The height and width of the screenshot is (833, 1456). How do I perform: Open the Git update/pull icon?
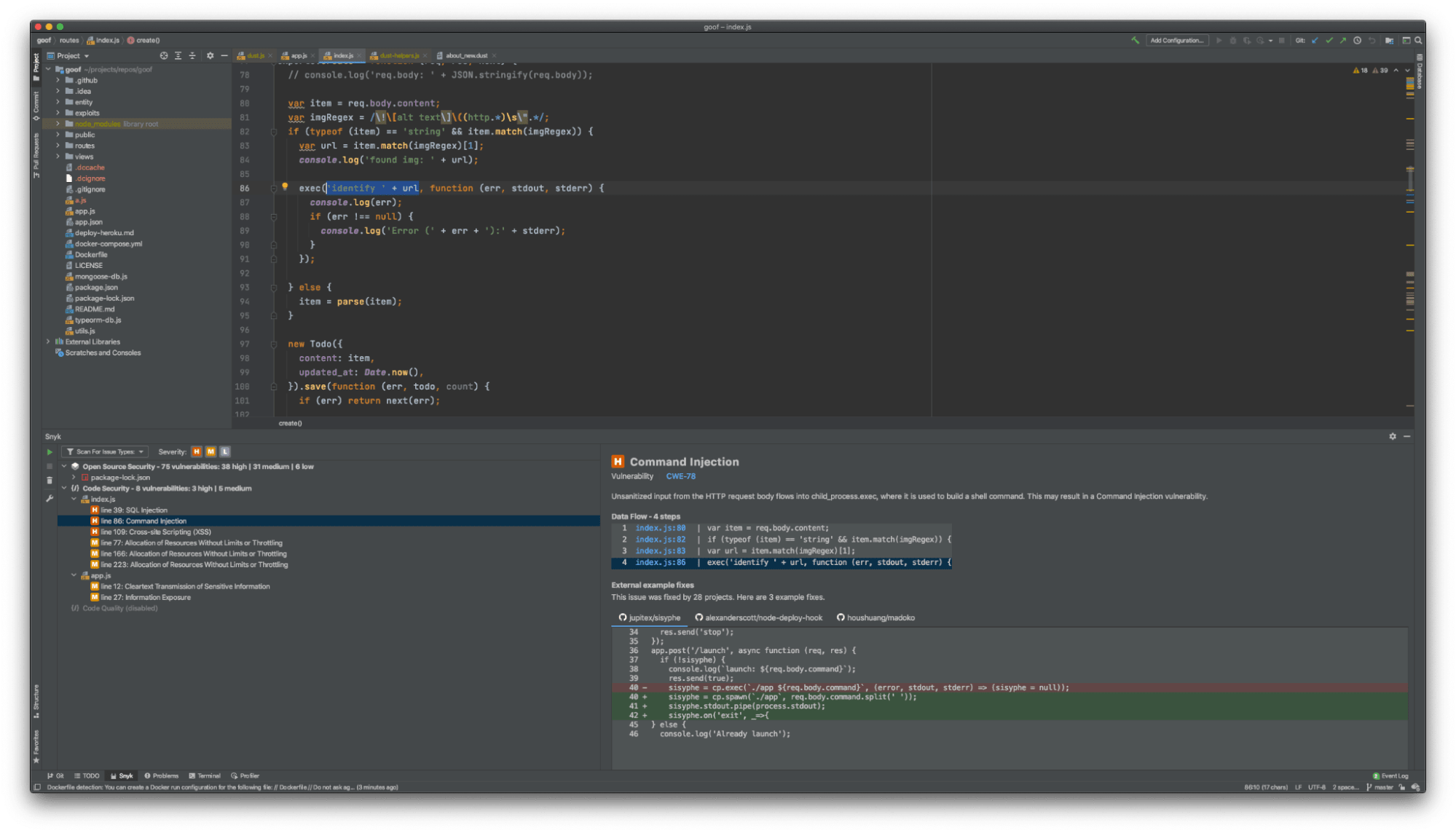[x=1314, y=40]
